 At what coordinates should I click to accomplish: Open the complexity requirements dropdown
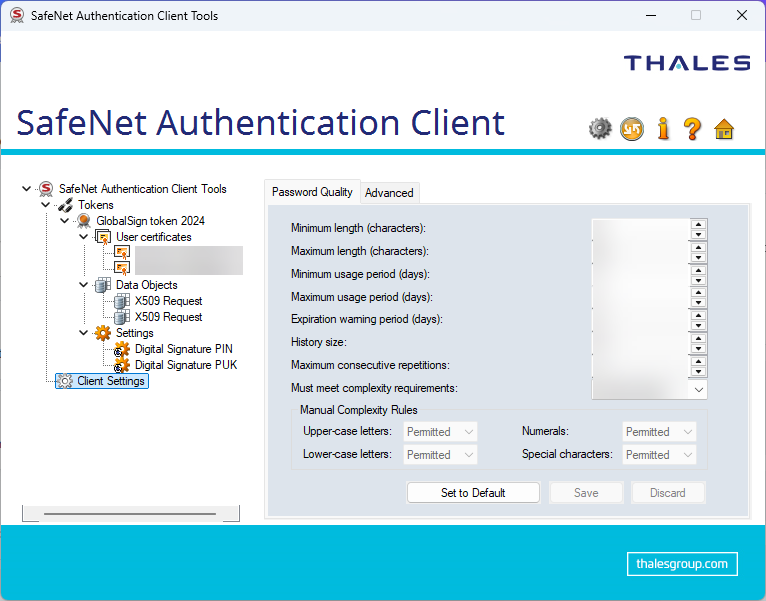click(x=698, y=388)
